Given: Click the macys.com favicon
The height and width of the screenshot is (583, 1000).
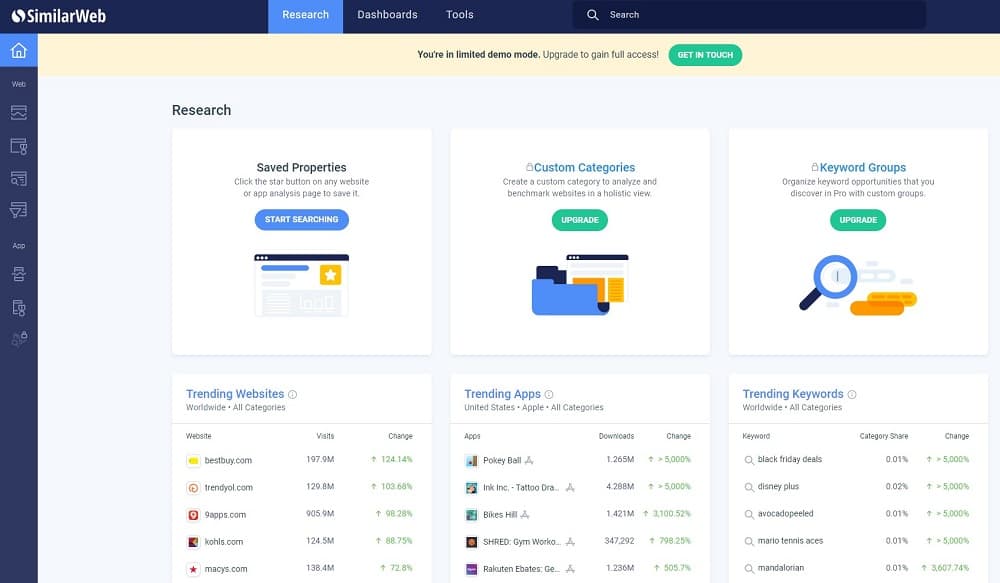Looking at the screenshot, I should click(x=193, y=569).
